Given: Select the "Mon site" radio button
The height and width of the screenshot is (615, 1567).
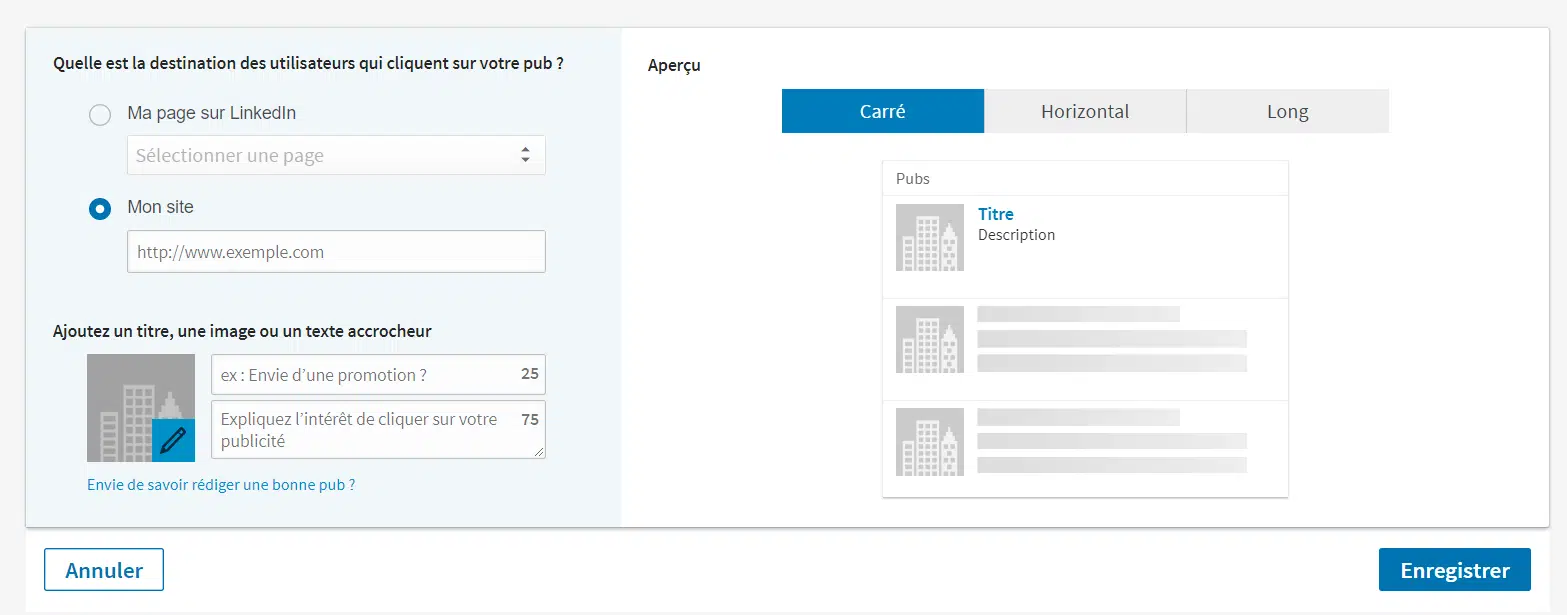Looking at the screenshot, I should 100,209.
